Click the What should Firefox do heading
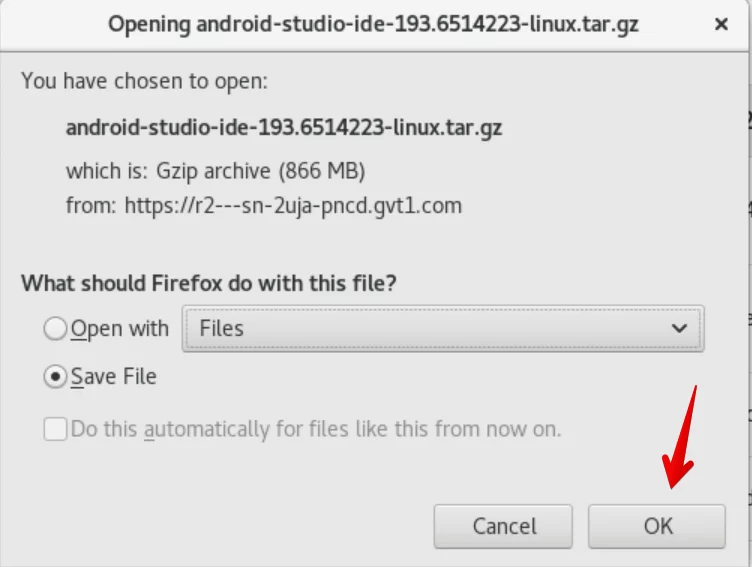 [x=209, y=283]
